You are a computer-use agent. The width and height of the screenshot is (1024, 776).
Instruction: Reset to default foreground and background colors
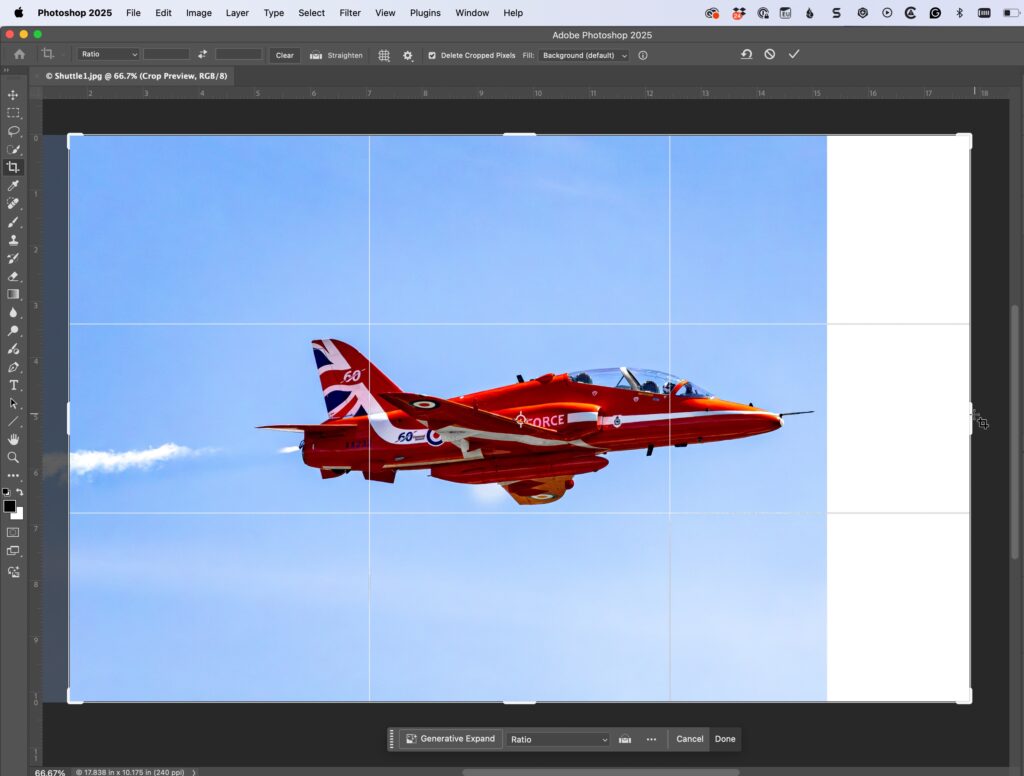tap(6, 493)
